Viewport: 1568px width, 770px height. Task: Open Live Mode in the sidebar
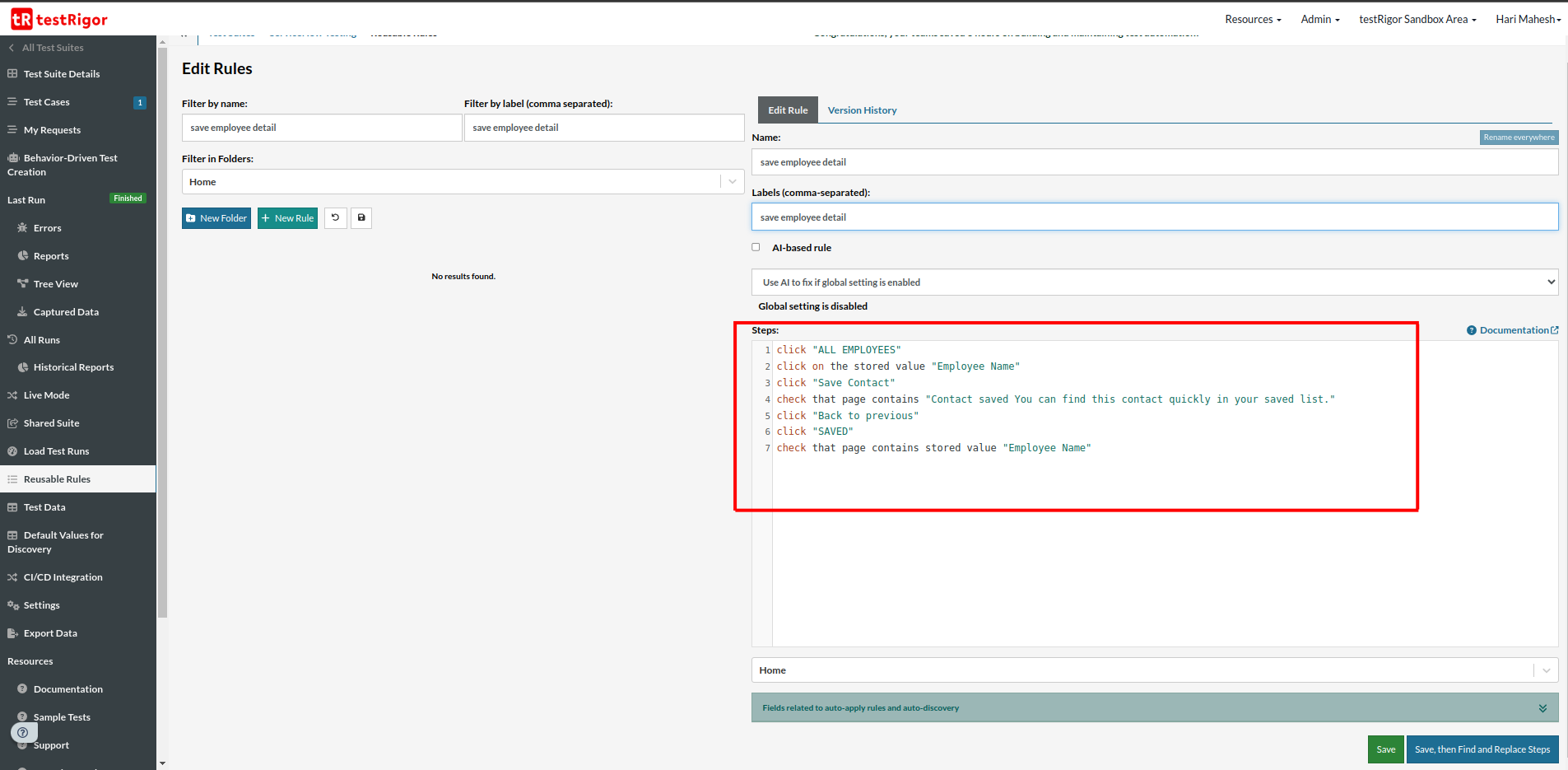tap(46, 395)
